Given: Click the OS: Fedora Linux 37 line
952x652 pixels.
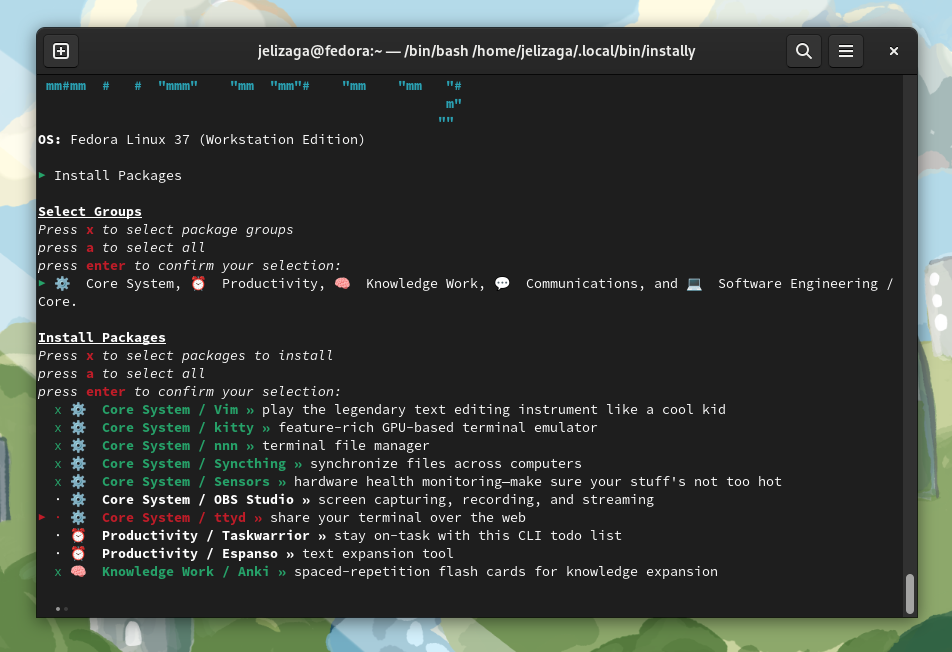Looking at the screenshot, I should (202, 140).
